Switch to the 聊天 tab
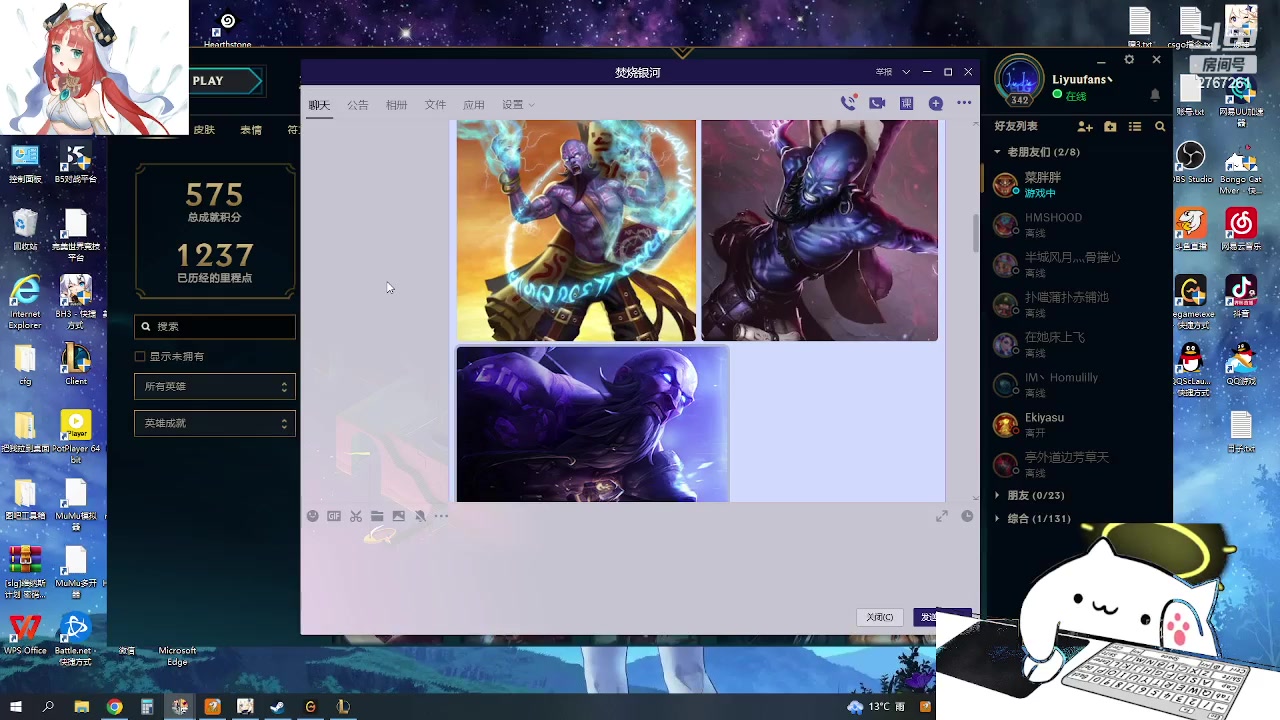This screenshot has width=1280, height=720. [319, 105]
